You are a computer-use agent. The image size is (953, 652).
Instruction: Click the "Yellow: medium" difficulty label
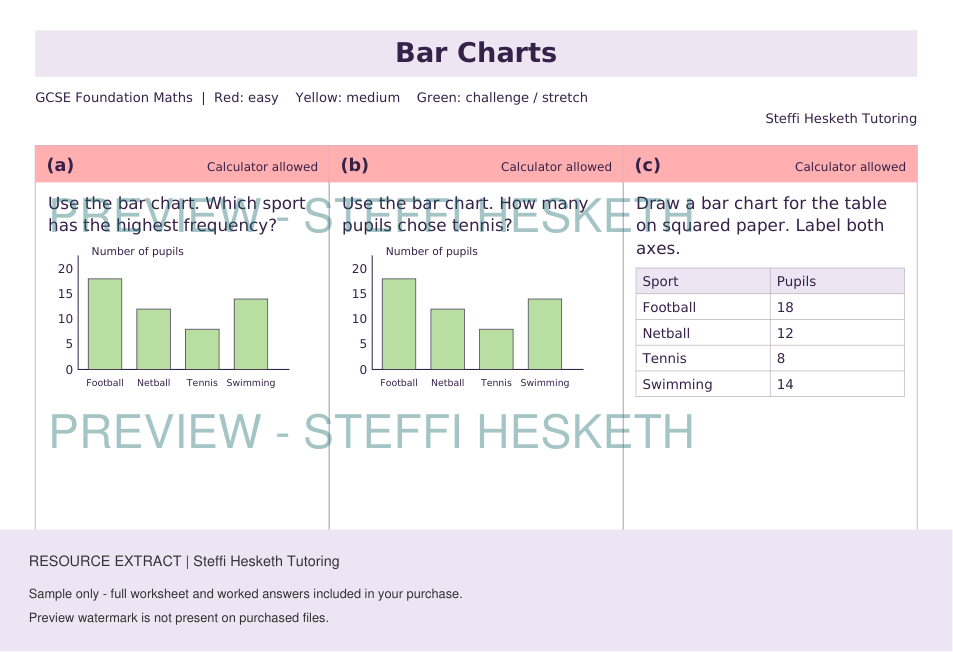click(348, 98)
